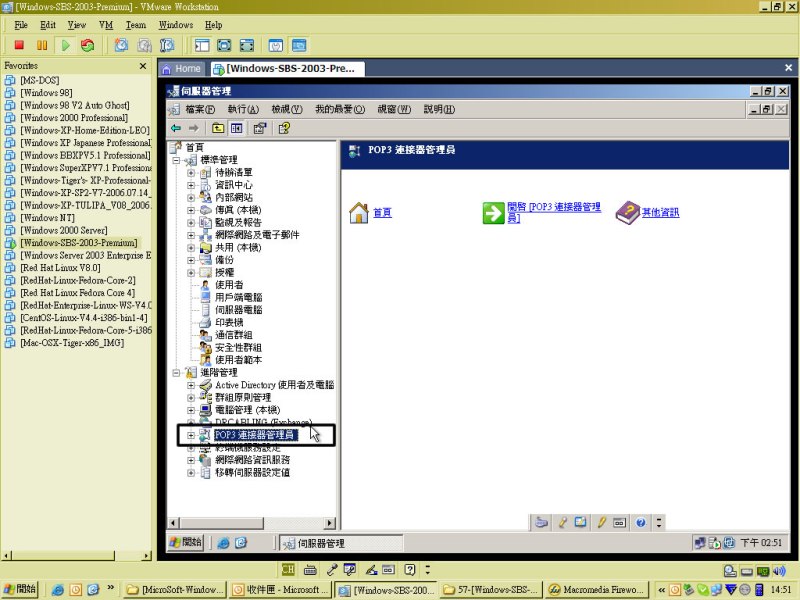Click the Forward arrow in 伺服器管理 toolbar
The height and width of the screenshot is (600, 800).
tap(193, 128)
